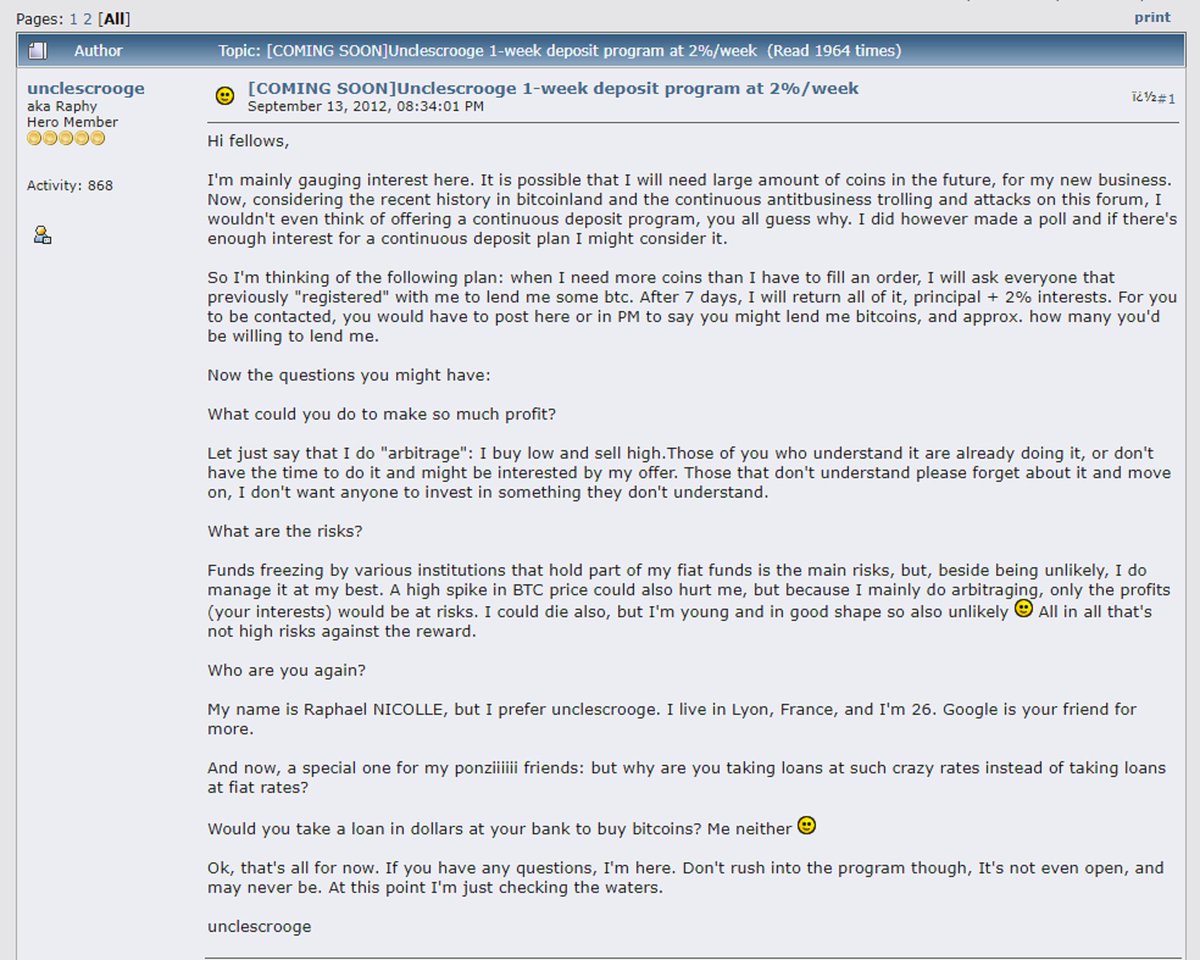Viewport: 1200px width, 960px height.
Task: Click the topic page icon in header bar
Action: 38,50
